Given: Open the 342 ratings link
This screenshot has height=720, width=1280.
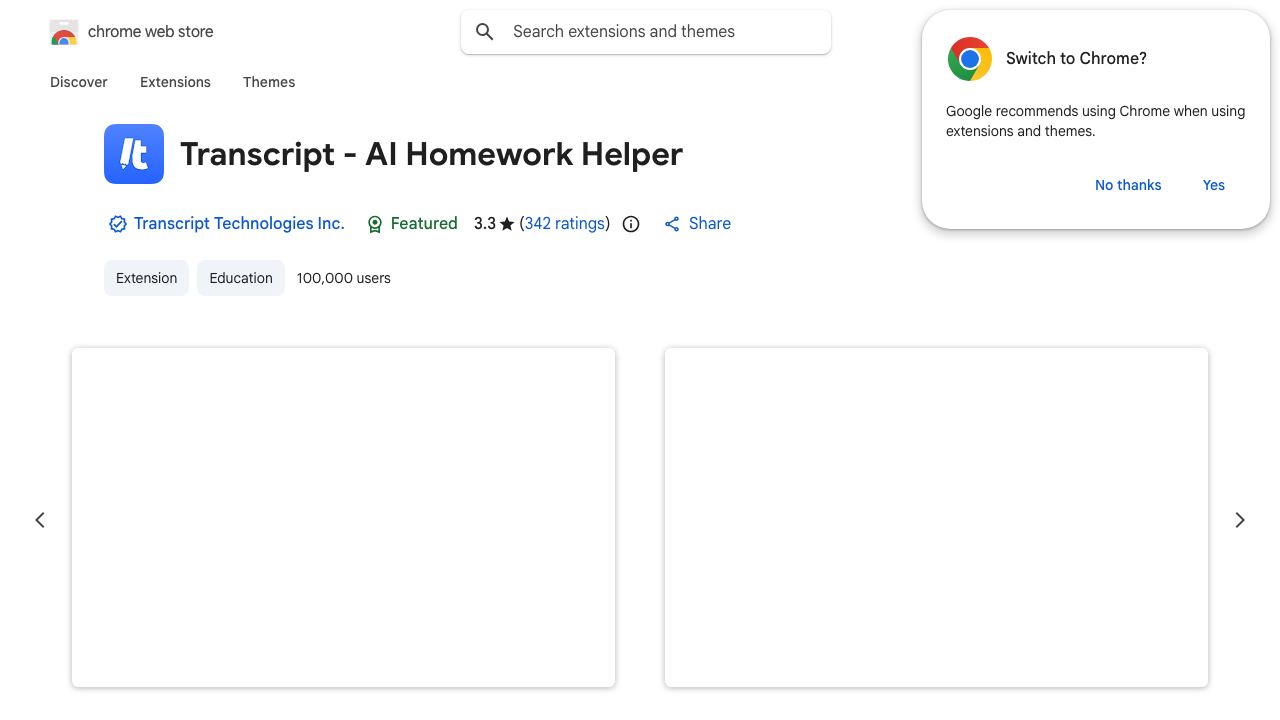Looking at the screenshot, I should pos(565,224).
